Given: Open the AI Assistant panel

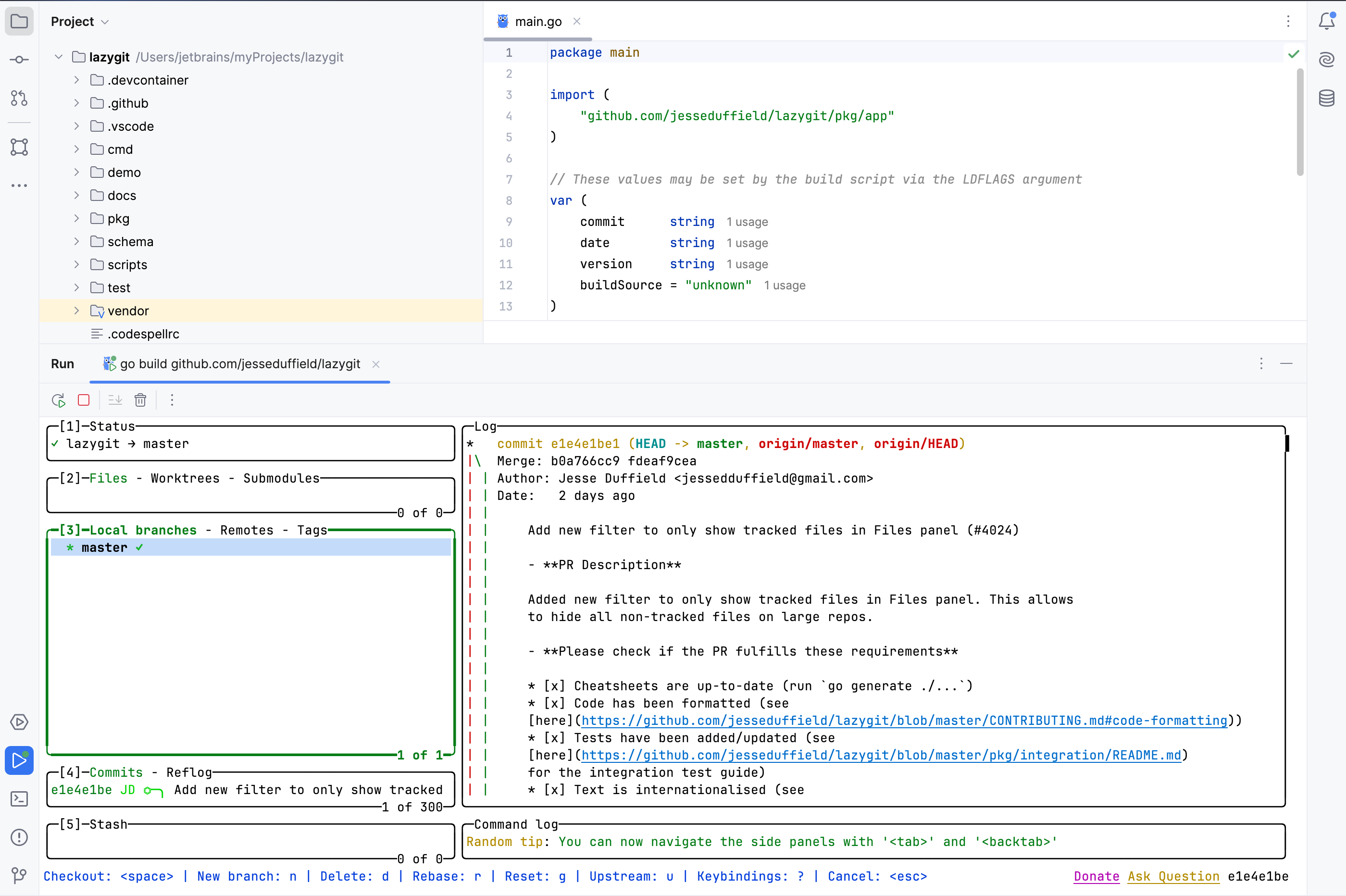Looking at the screenshot, I should point(1326,60).
